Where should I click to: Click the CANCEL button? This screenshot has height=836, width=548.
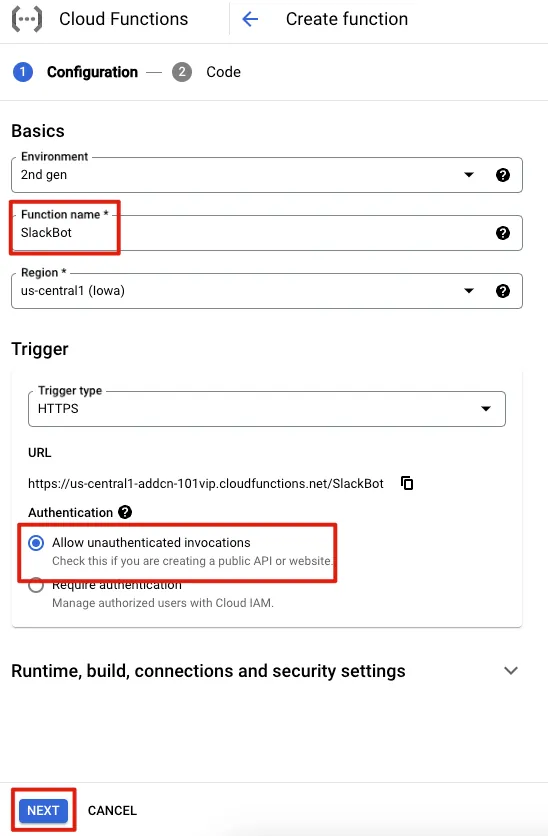coord(112,810)
